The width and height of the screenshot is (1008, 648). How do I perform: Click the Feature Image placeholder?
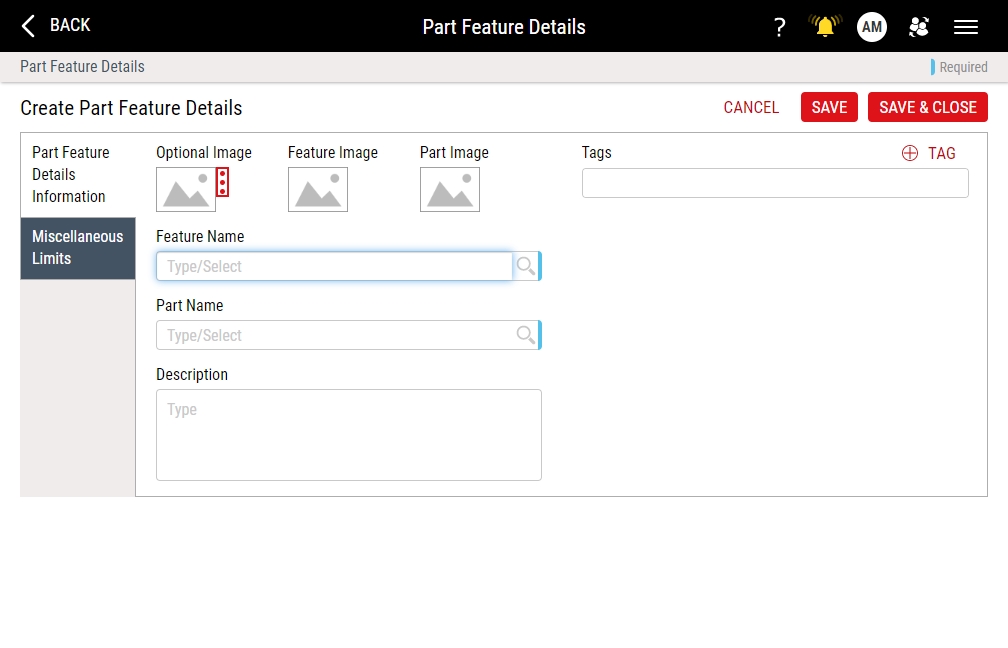coord(318,190)
